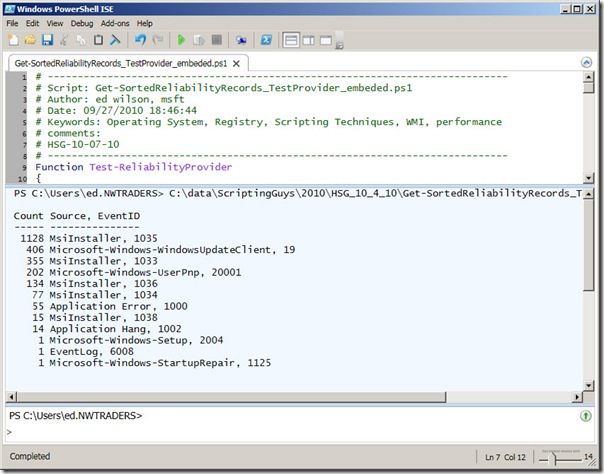Click the 'Count' column header in output
Screen dimensions: 604x474
tap(29, 216)
